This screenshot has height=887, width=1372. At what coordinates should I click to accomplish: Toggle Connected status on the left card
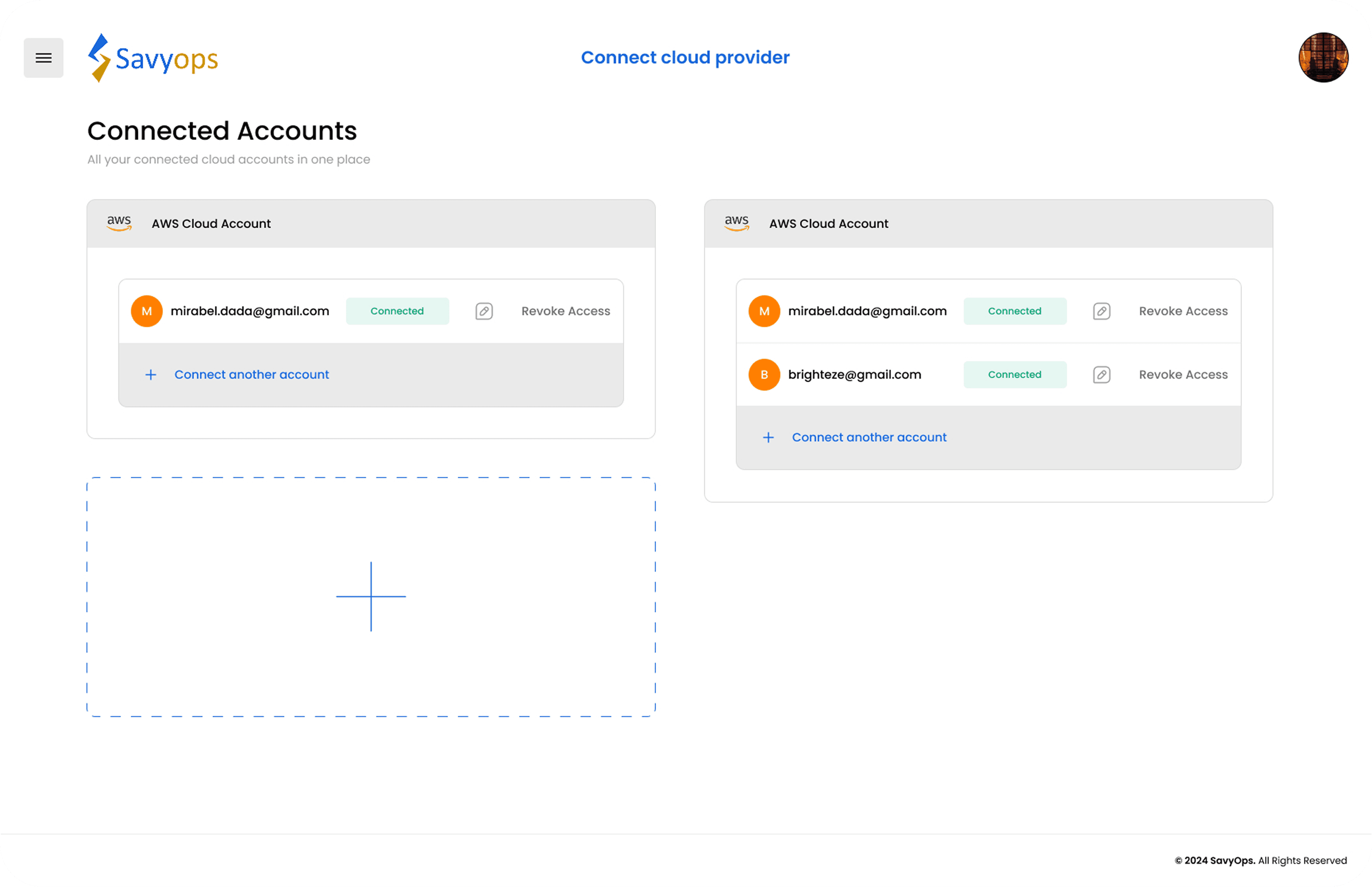[397, 311]
